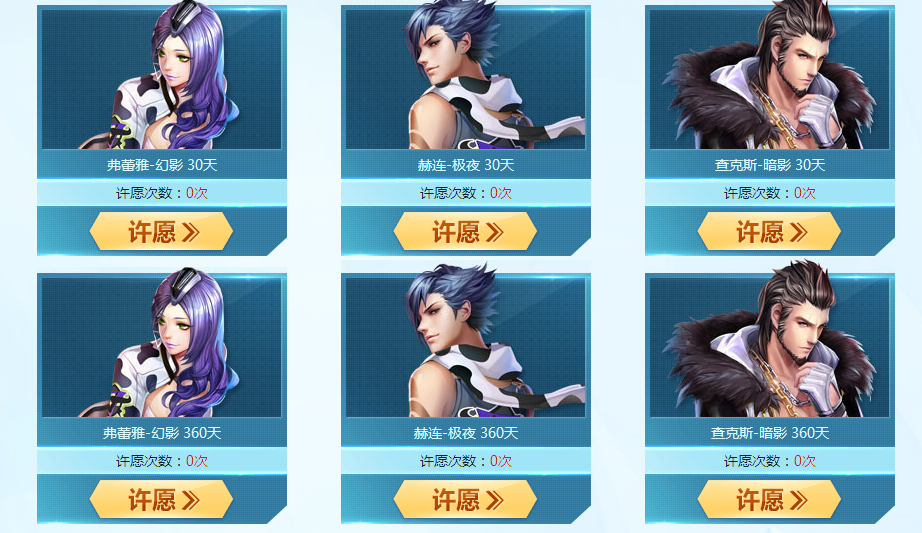
Task: Click the 弗蕾雅-幻影 30天 name label
Action: [162, 165]
